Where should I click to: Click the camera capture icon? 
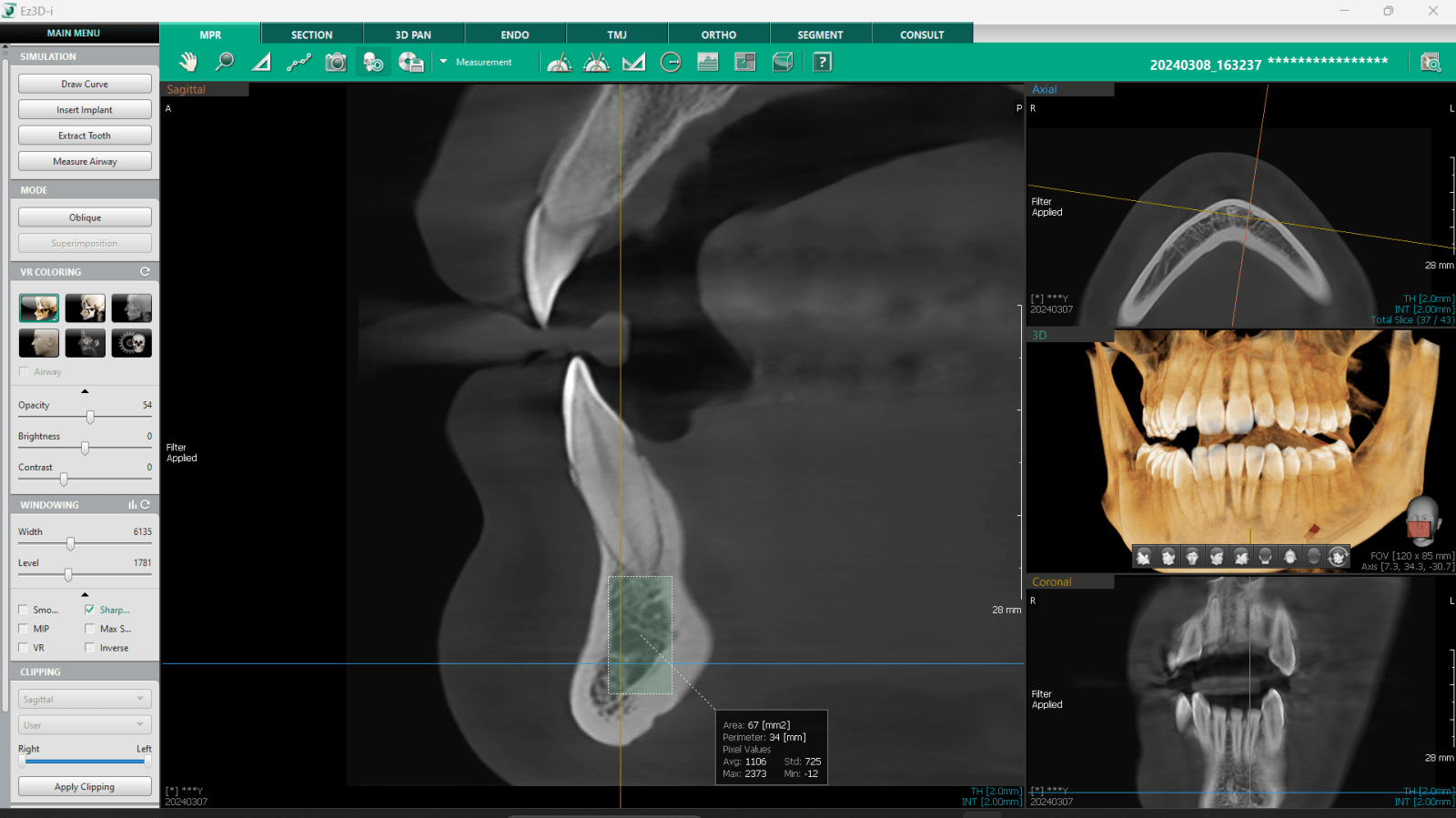[336, 62]
